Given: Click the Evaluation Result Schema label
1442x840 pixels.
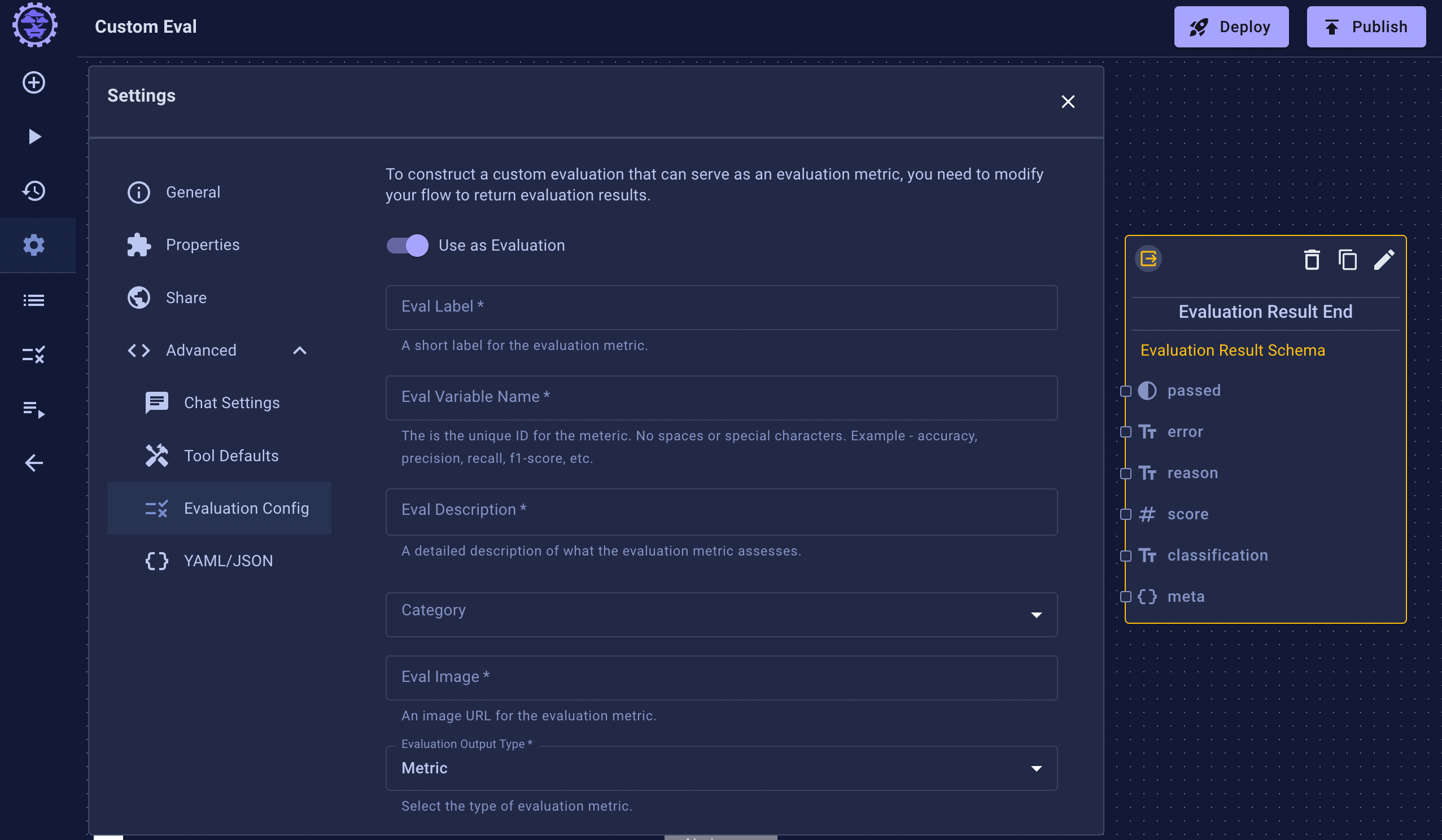Looking at the screenshot, I should tap(1233, 350).
